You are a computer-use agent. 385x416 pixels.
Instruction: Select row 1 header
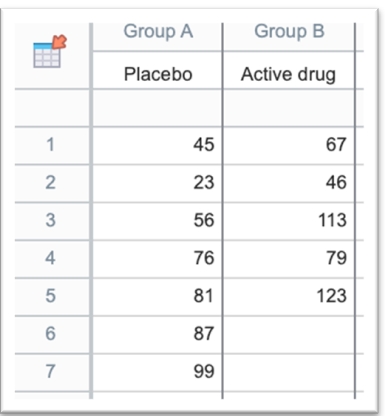52,146
